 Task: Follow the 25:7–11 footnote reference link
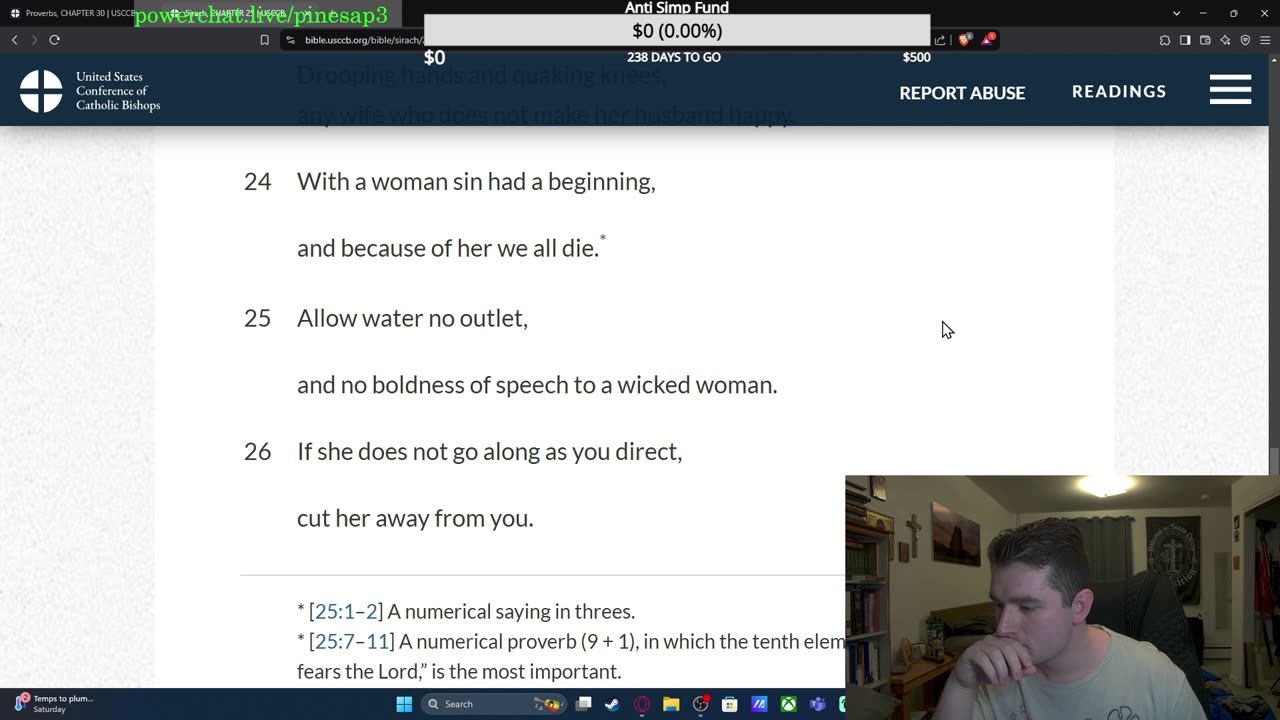352,641
